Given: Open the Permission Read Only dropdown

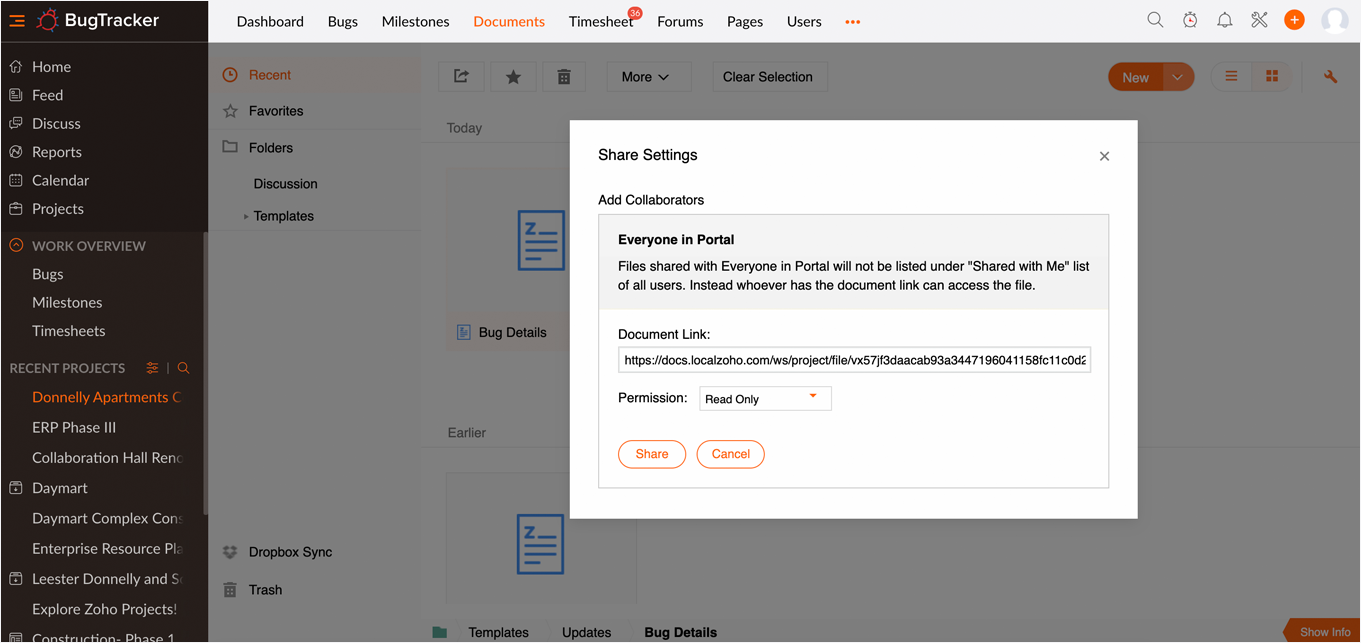Looking at the screenshot, I should pyautogui.click(x=765, y=399).
